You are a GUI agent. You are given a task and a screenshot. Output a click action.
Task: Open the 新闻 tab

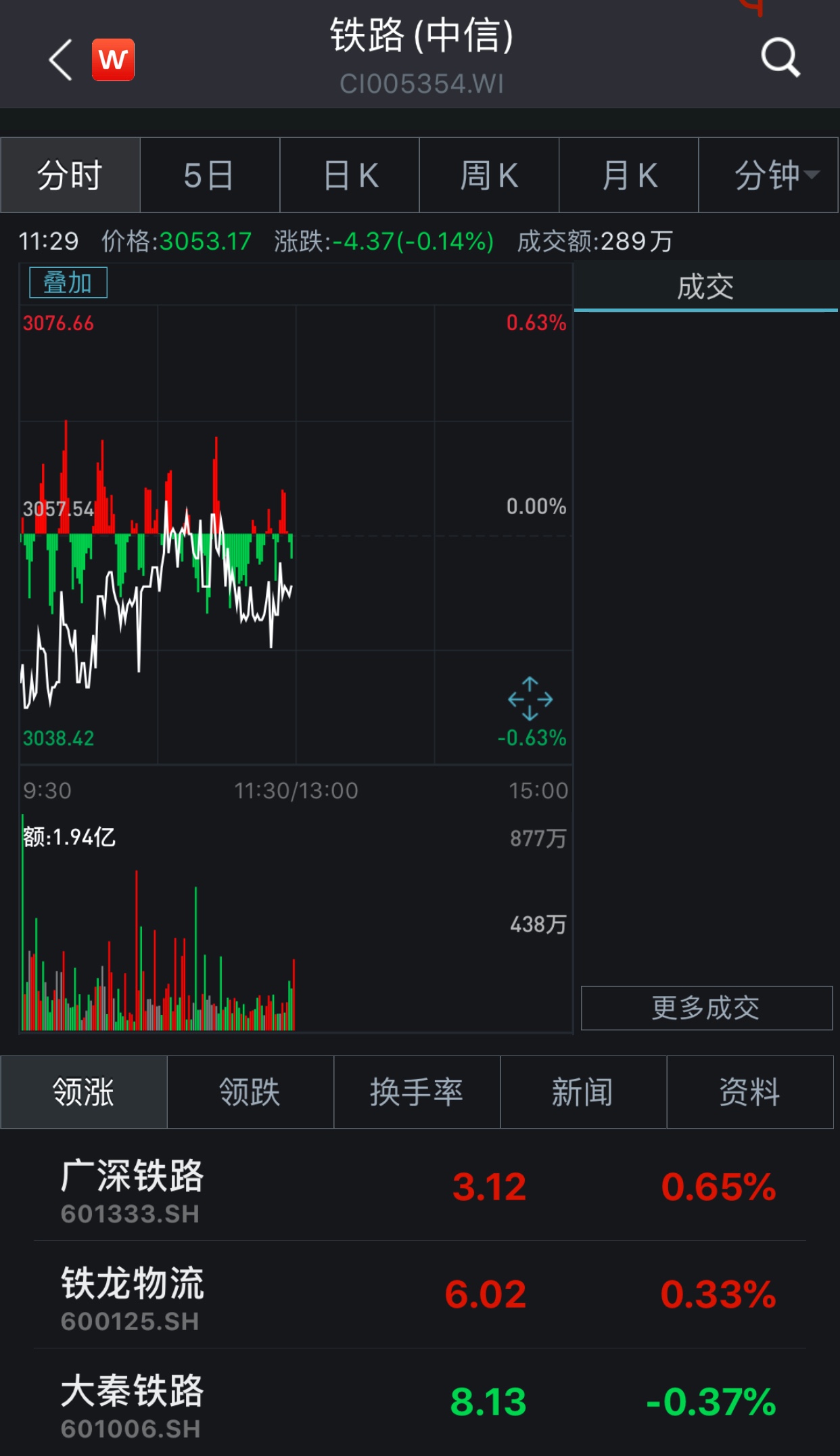[x=584, y=1092]
